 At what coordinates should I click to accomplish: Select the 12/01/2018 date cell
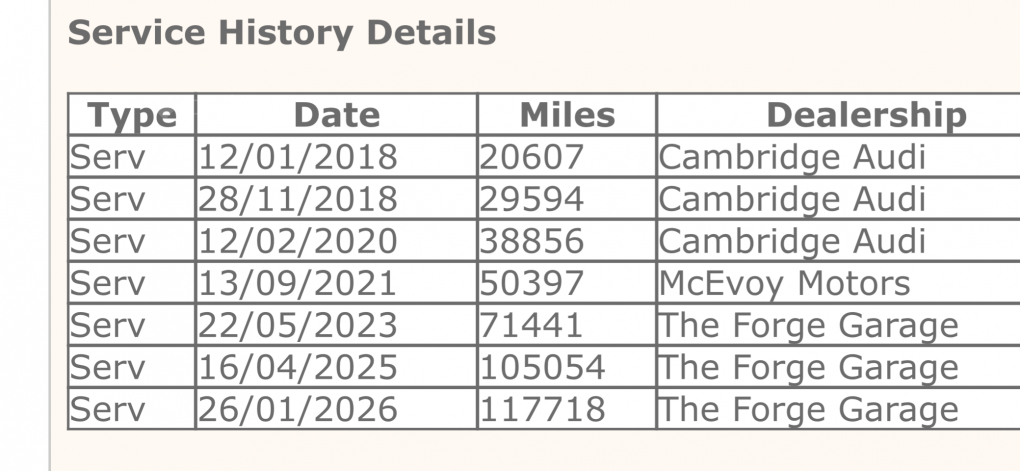(x=298, y=157)
